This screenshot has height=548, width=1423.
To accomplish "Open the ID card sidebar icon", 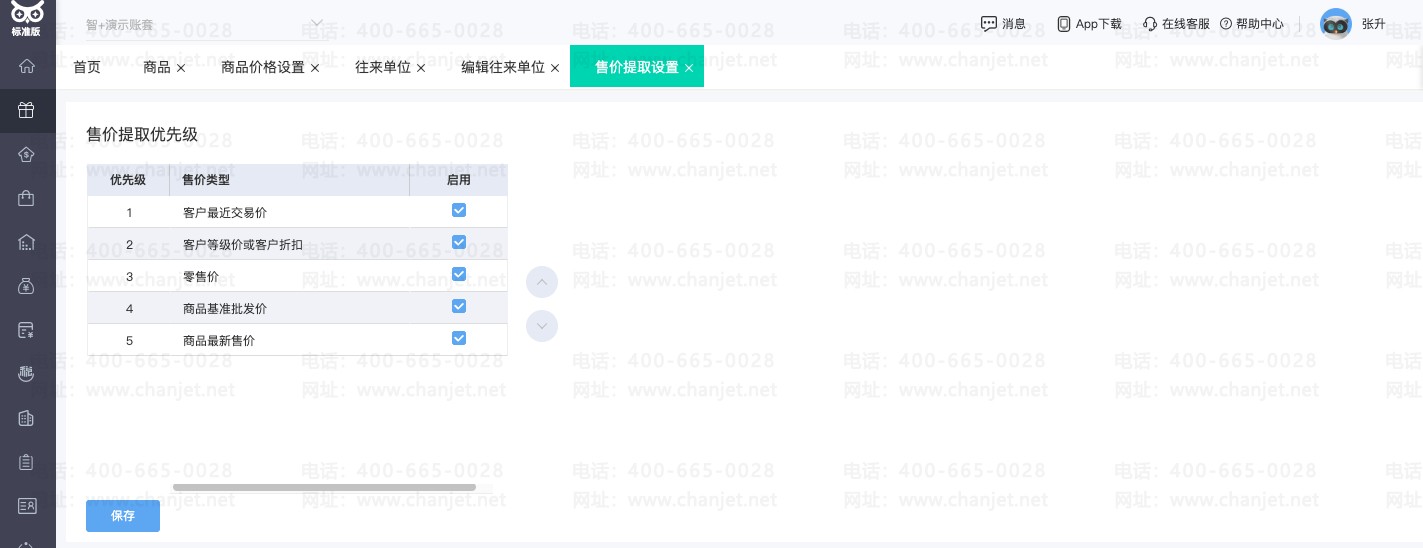I will [27, 506].
